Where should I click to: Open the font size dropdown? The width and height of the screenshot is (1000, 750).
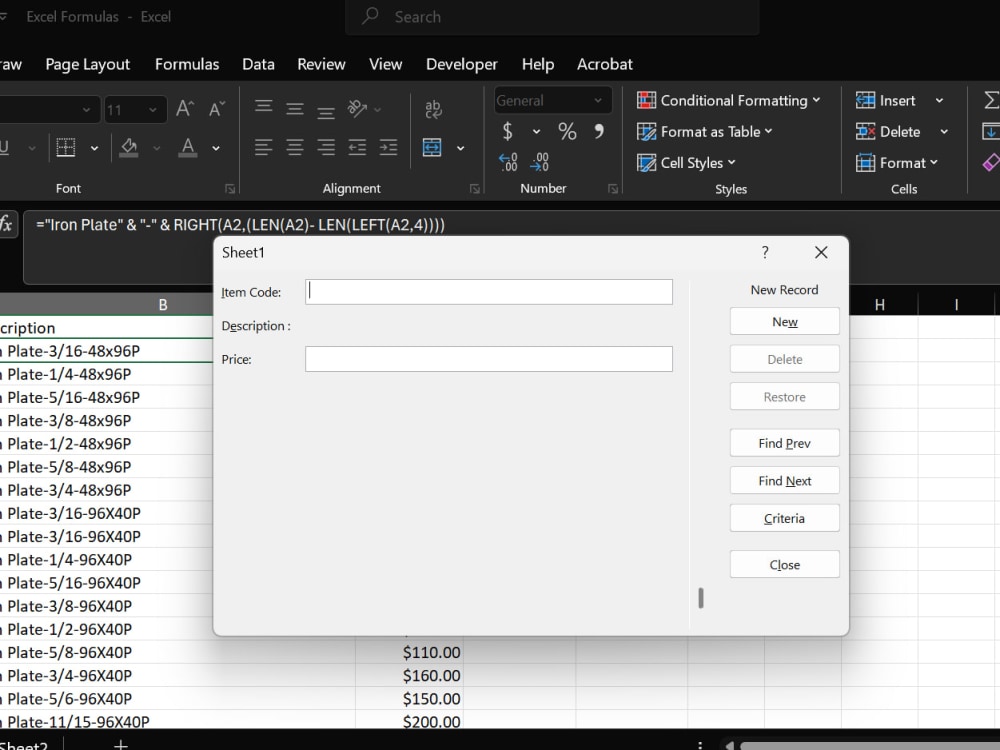click(x=153, y=110)
